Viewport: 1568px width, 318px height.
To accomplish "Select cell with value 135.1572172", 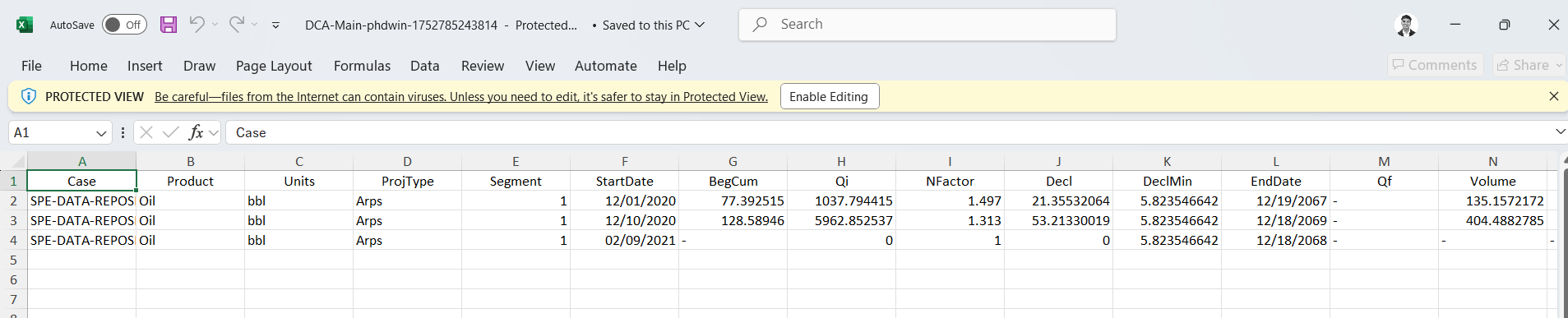I will pos(1493,200).
